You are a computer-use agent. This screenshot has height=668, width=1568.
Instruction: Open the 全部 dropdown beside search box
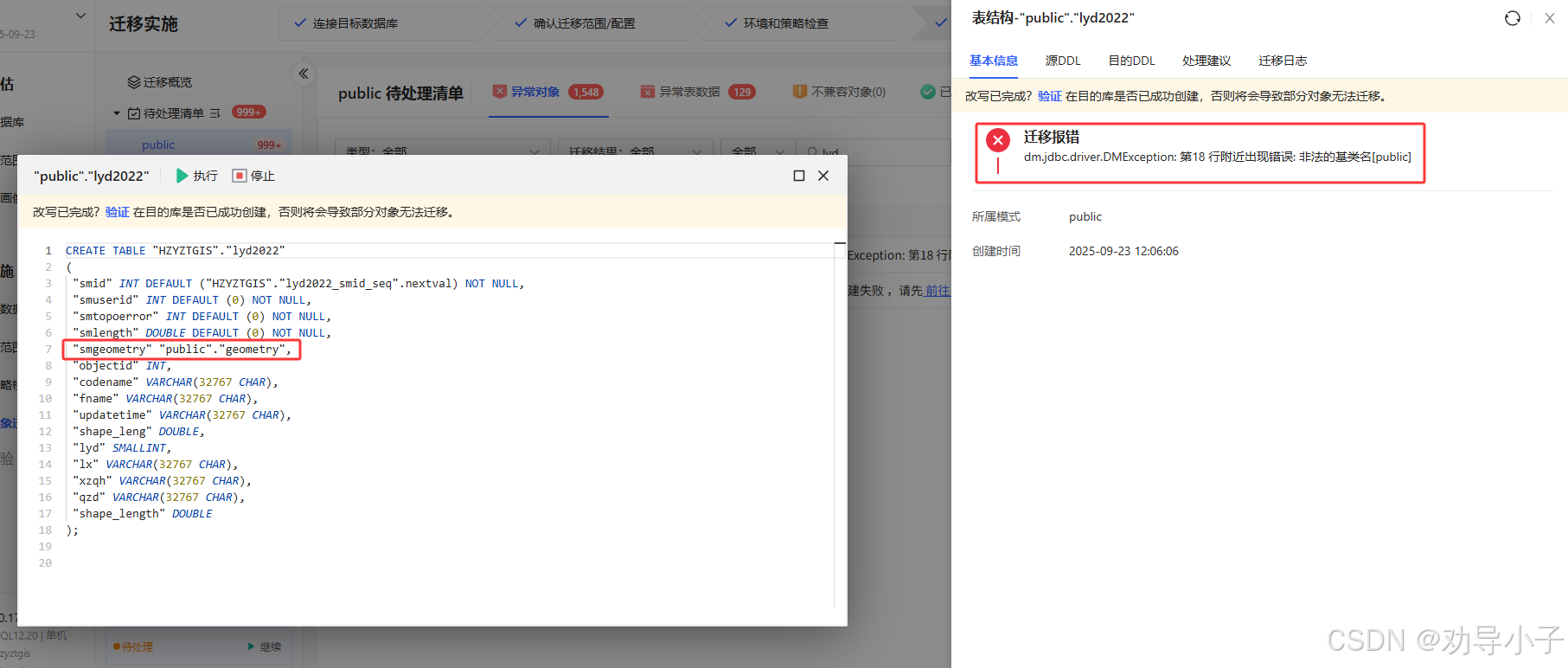[x=758, y=151]
